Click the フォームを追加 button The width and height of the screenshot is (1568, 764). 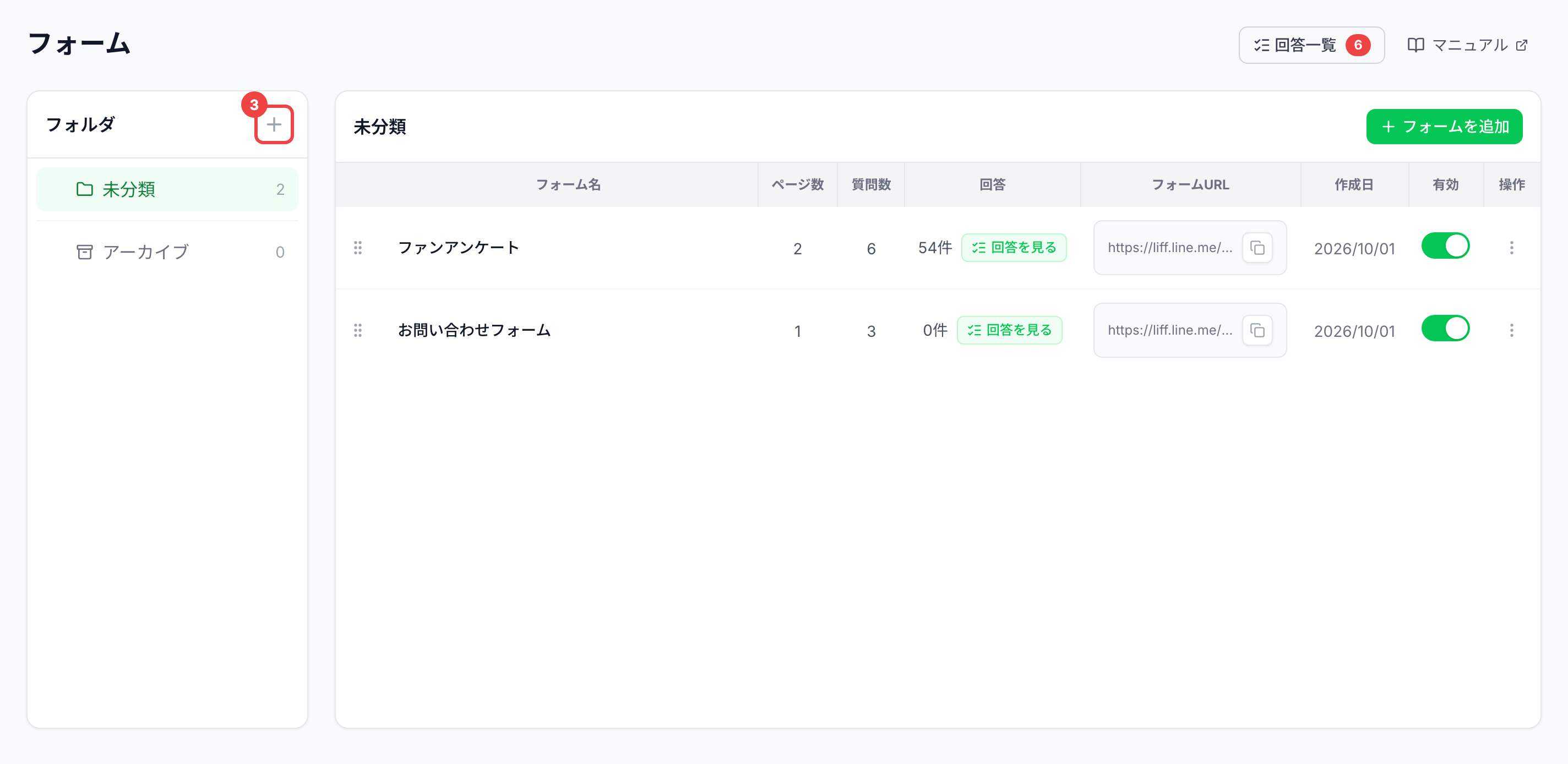[1444, 127]
